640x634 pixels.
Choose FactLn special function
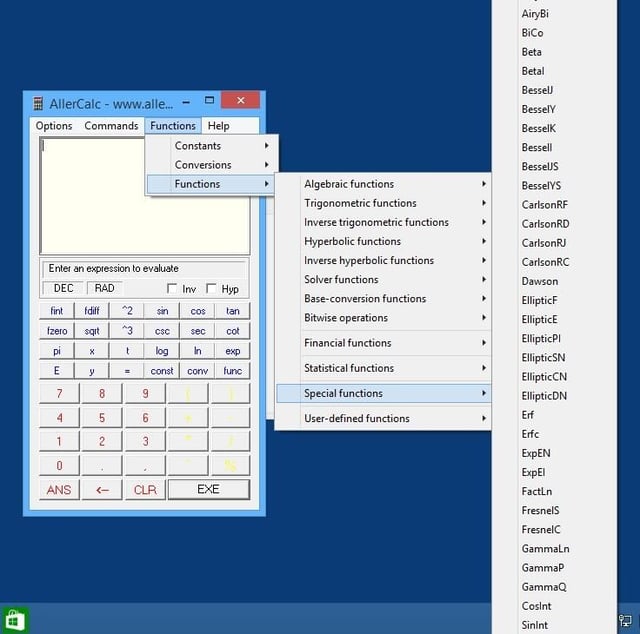(x=554, y=492)
